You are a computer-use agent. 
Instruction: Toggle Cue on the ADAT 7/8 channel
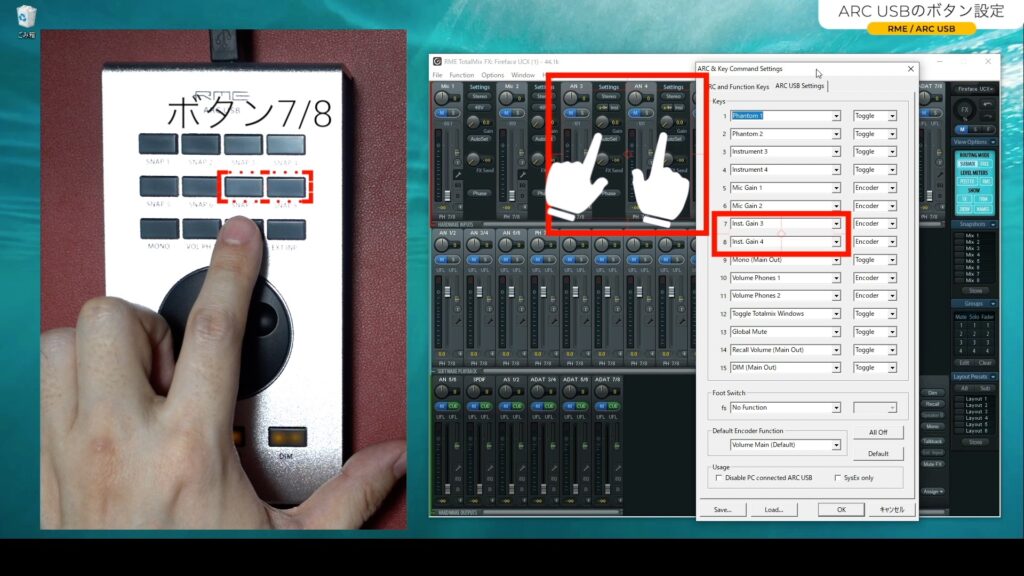tap(613, 406)
